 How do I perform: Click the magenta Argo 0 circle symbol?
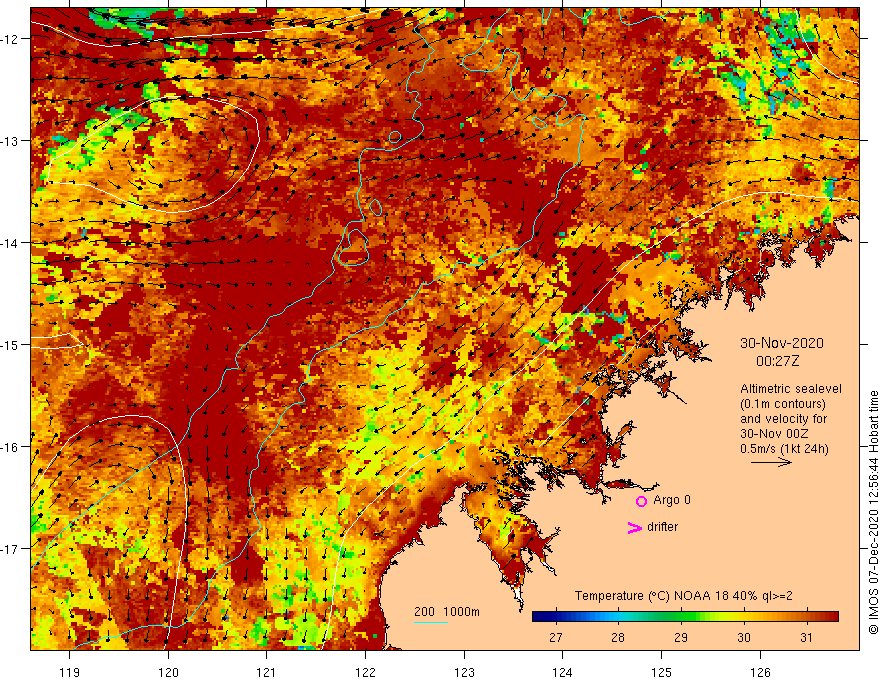click(641, 501)
